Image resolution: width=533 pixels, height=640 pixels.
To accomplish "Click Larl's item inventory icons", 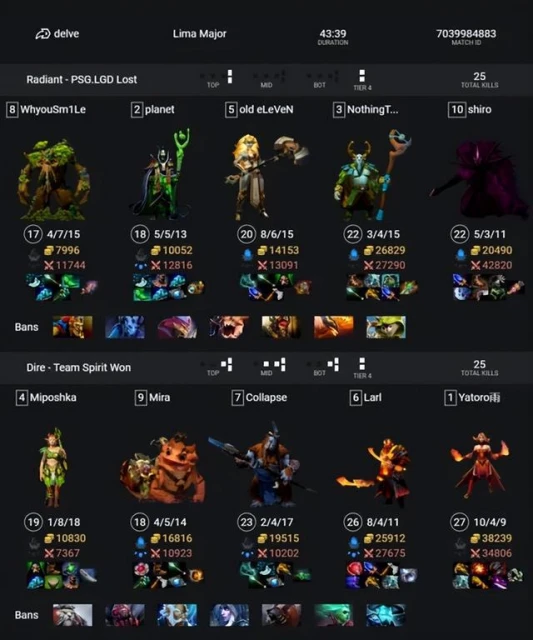I will point(381,575).
